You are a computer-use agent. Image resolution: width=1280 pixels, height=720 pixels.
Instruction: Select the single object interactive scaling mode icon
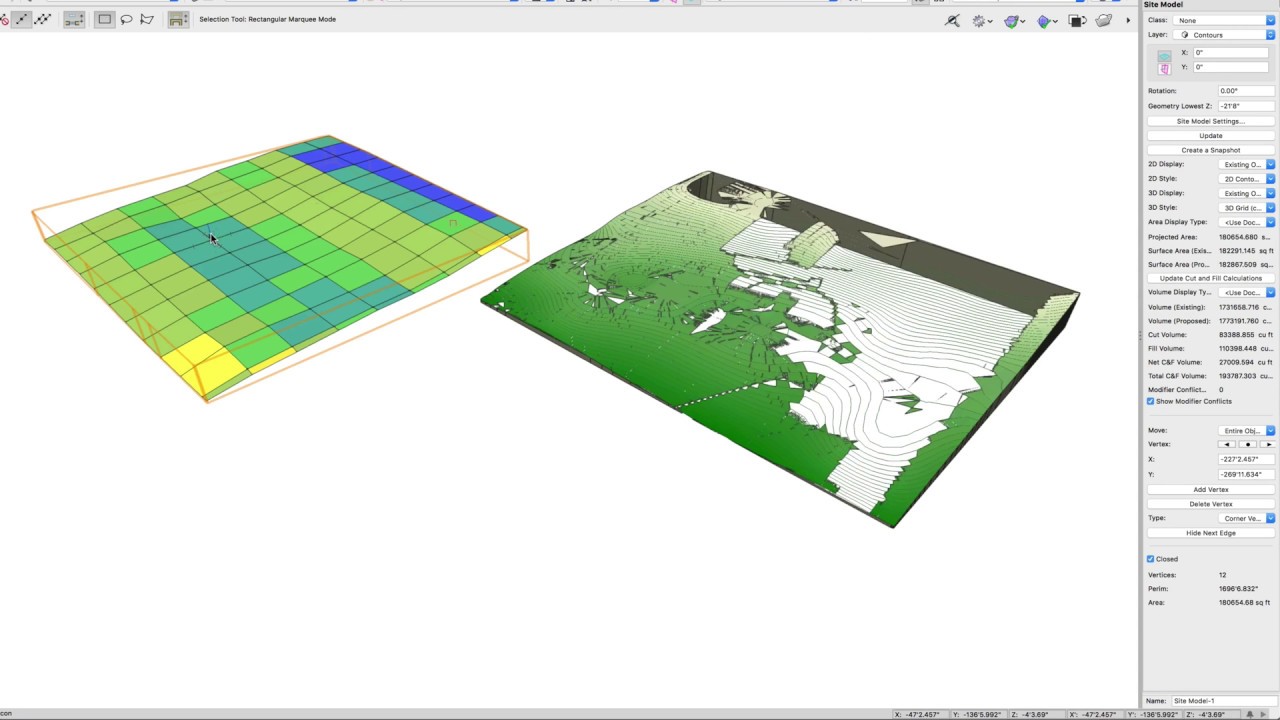21,19
